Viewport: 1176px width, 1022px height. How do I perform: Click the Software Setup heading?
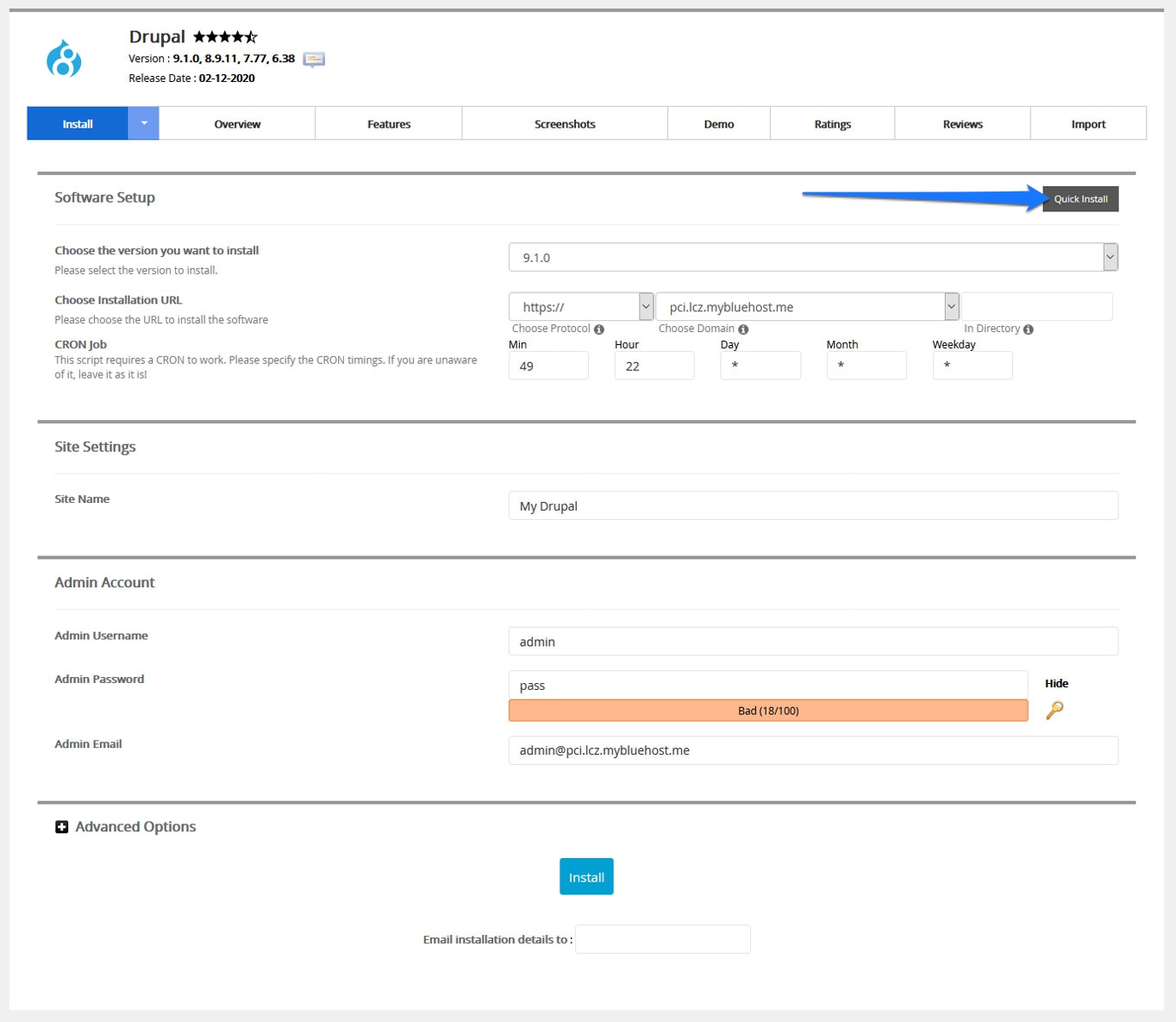(104, 198)
